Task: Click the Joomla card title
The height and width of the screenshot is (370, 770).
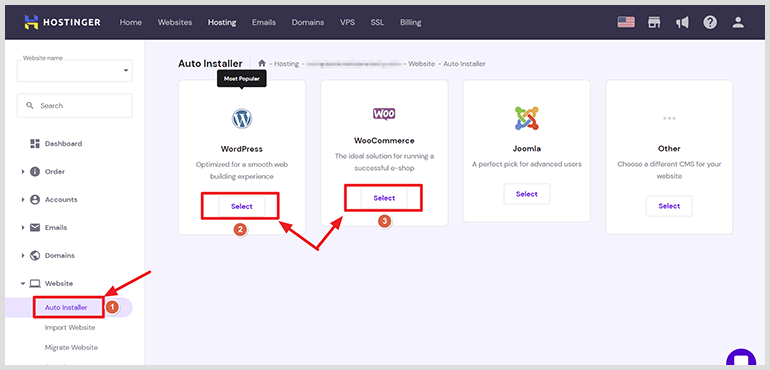Action: tap(526, 148)
